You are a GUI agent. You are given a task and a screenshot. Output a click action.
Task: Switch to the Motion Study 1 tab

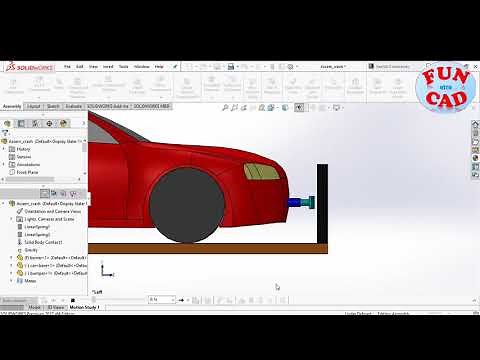point(84,307)
